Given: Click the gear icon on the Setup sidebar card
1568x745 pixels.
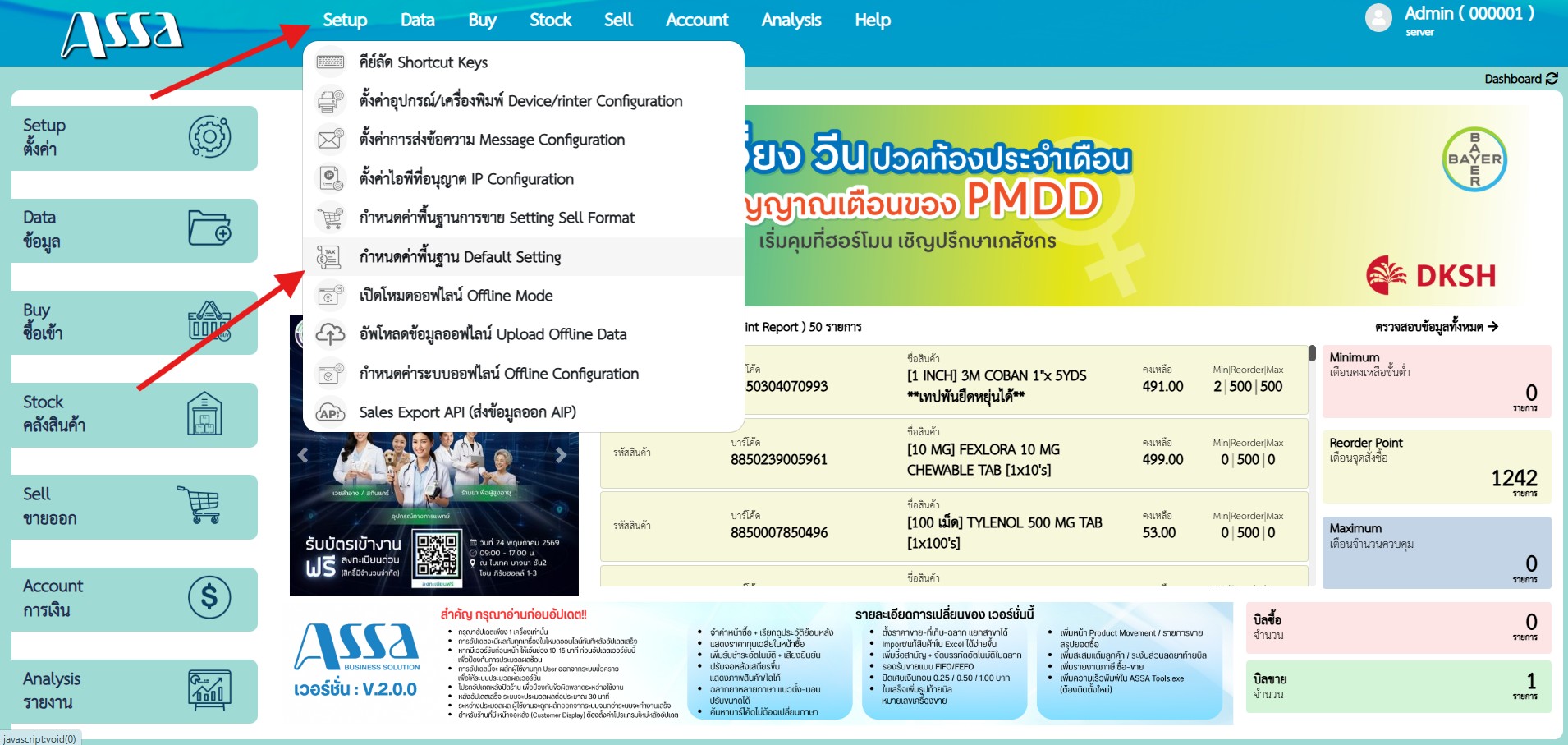Looking at the screenshot, I should click(209, 136).
